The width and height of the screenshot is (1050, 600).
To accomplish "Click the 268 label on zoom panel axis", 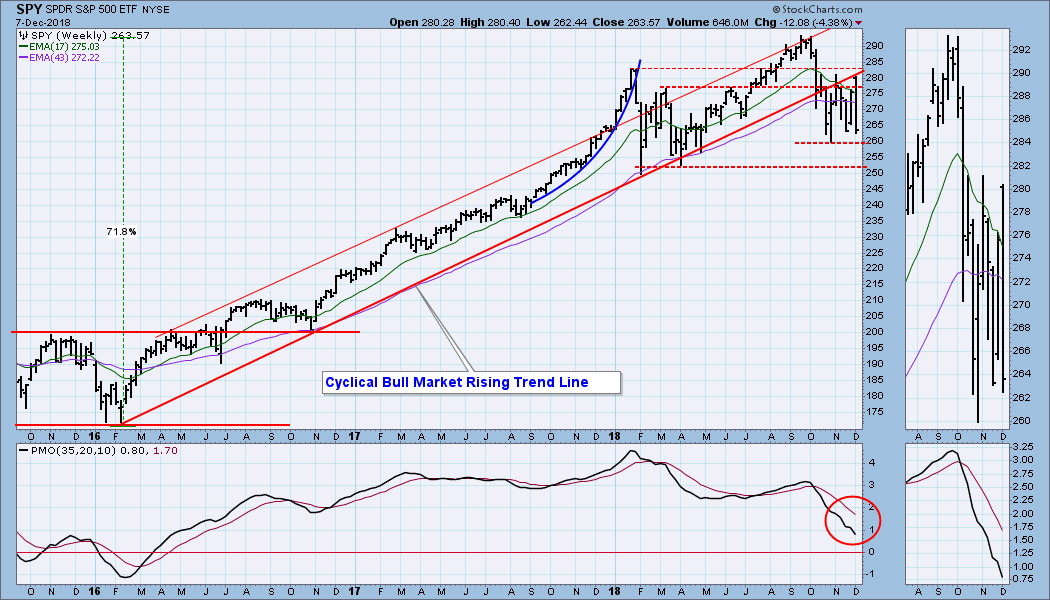I will point(1021,327).
